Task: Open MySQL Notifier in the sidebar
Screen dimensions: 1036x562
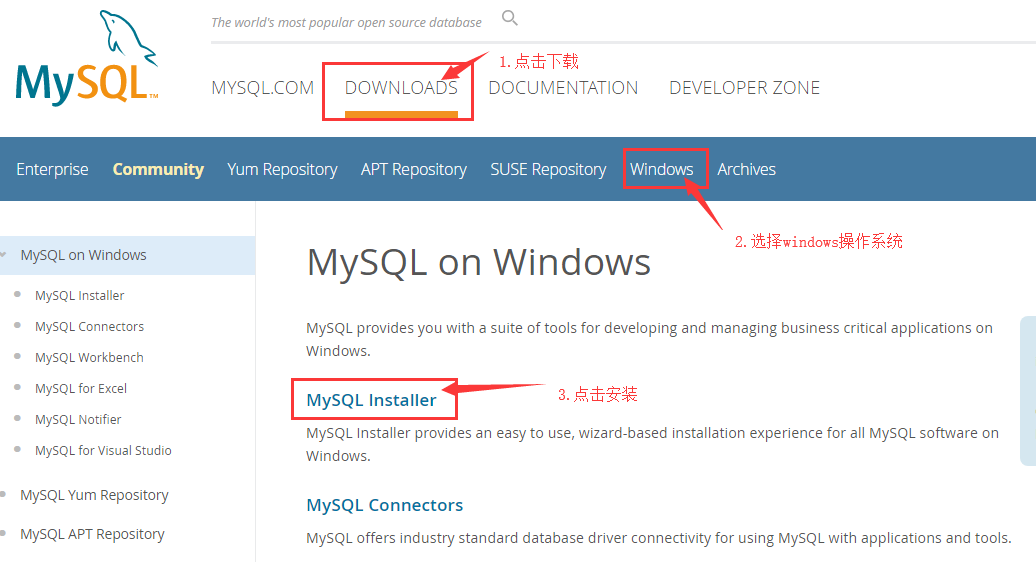Action: click(x=78, y=419)
